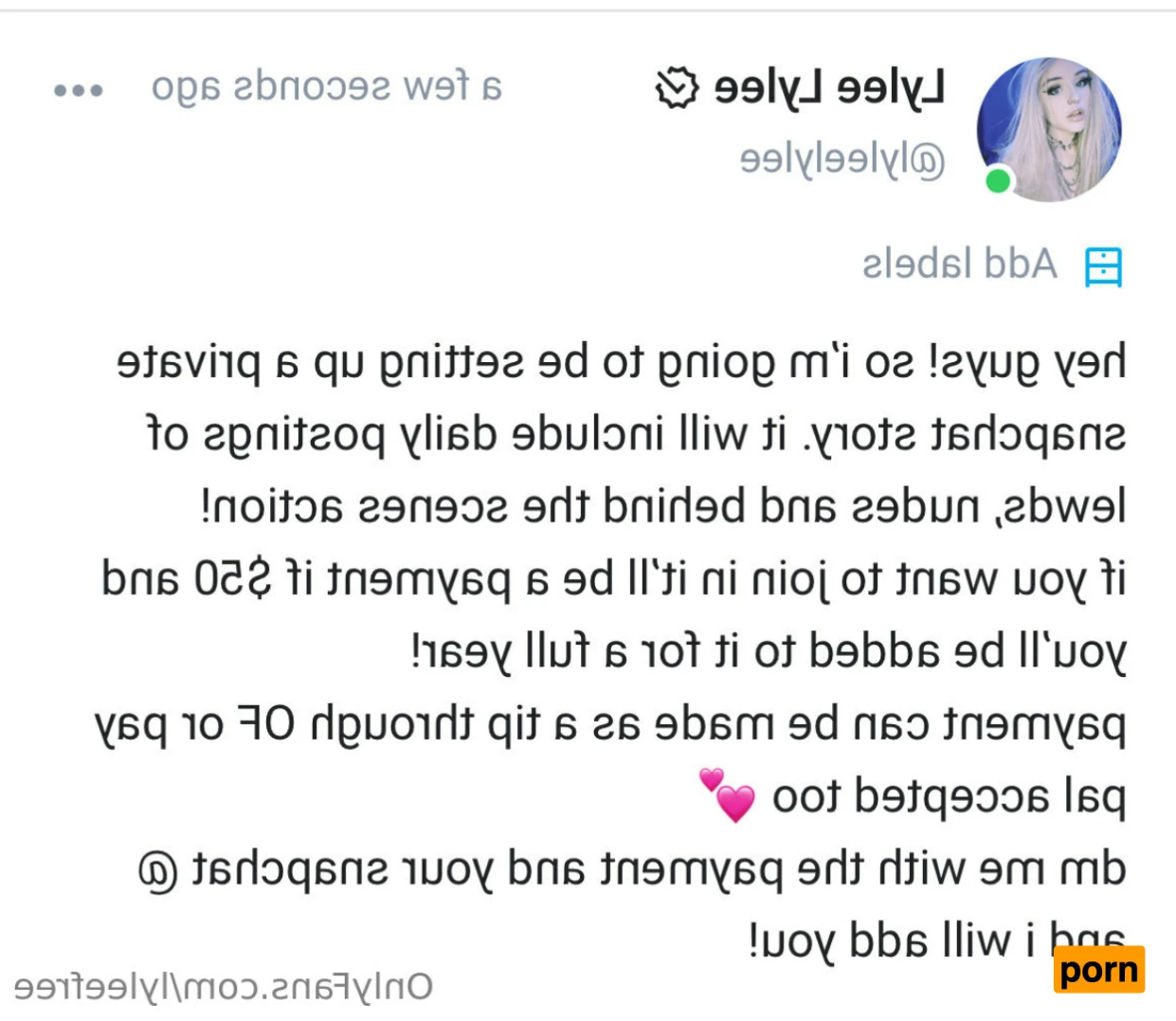Click the 'added to it for a full year' line
This screenshot has width=1176, height=1021.
tap(769, 652)
